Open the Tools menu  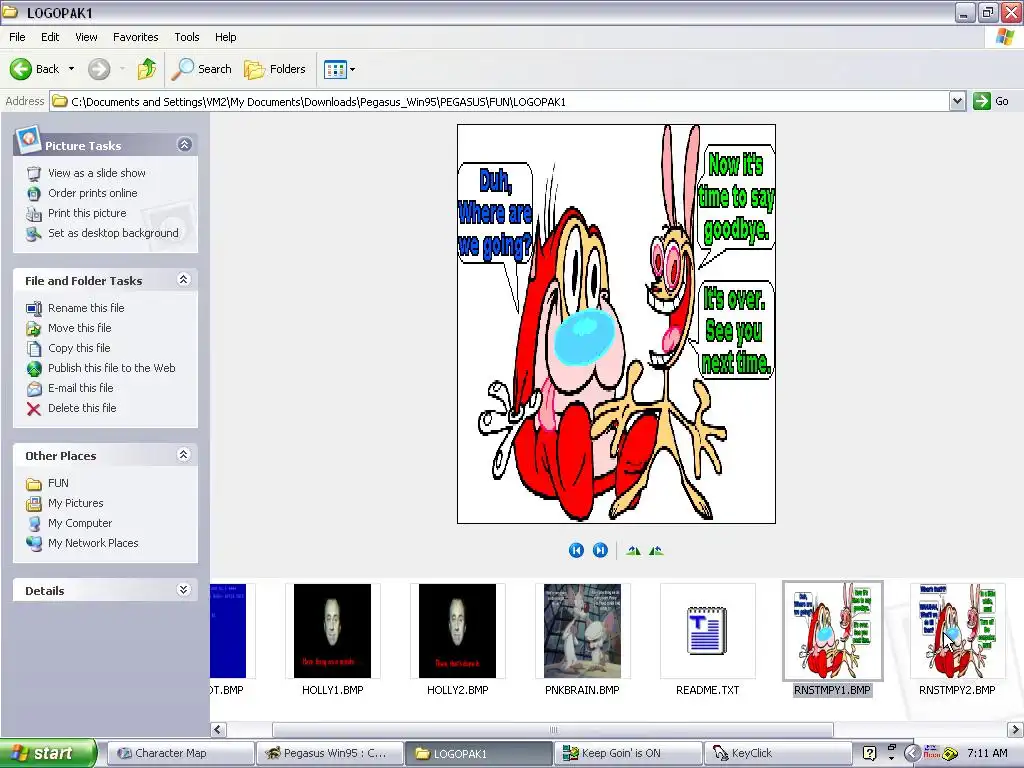(x=187, y=37)
